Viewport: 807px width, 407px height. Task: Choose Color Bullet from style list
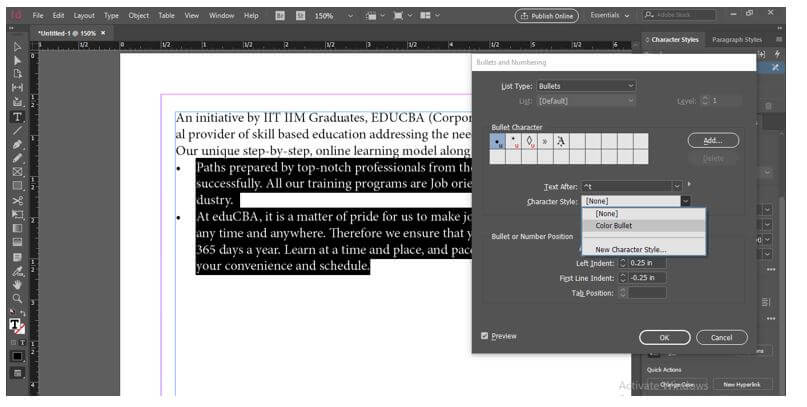point(644,225)
